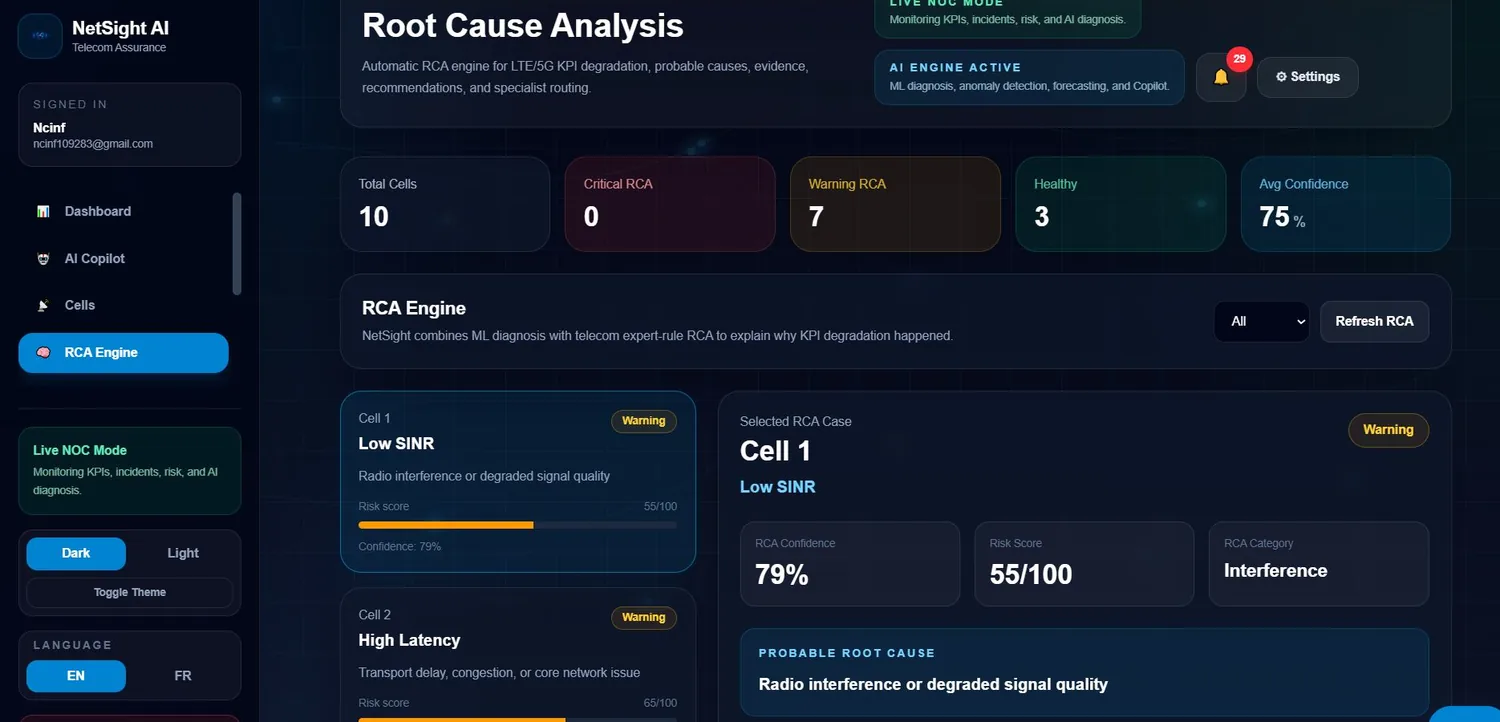Click the Critical RCA stat card
Viewport: 1500px width, 722px height.
coord(670,204)
